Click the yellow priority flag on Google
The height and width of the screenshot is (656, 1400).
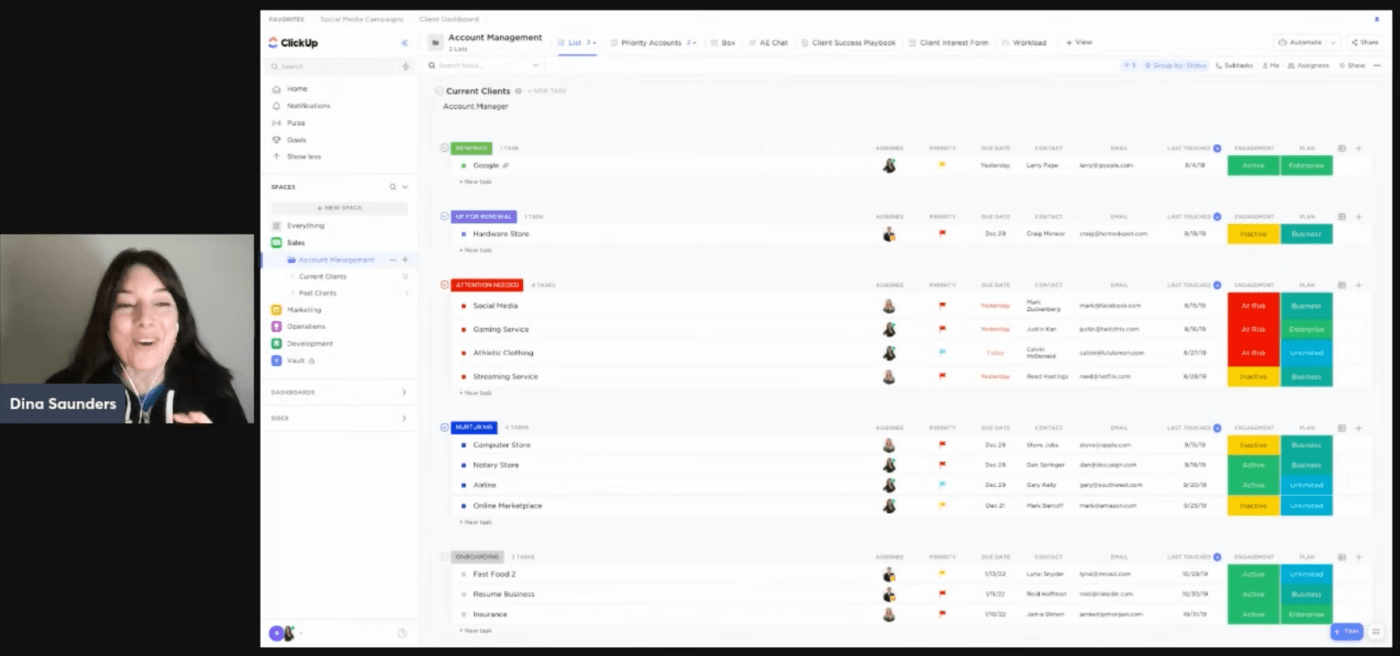[942, 165]
